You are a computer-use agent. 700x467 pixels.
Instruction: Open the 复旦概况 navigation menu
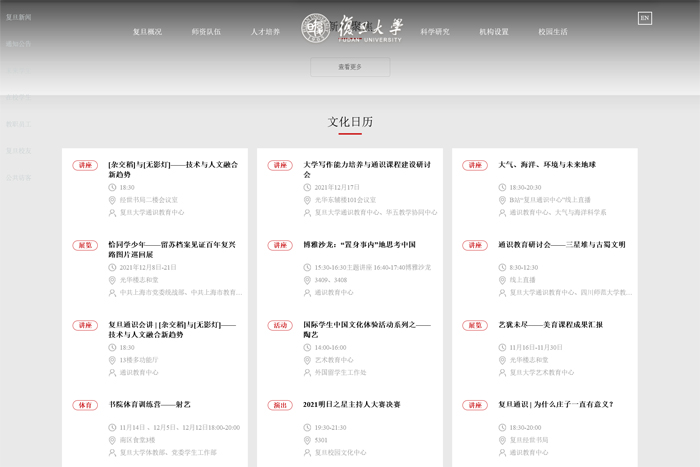[147, 32]
